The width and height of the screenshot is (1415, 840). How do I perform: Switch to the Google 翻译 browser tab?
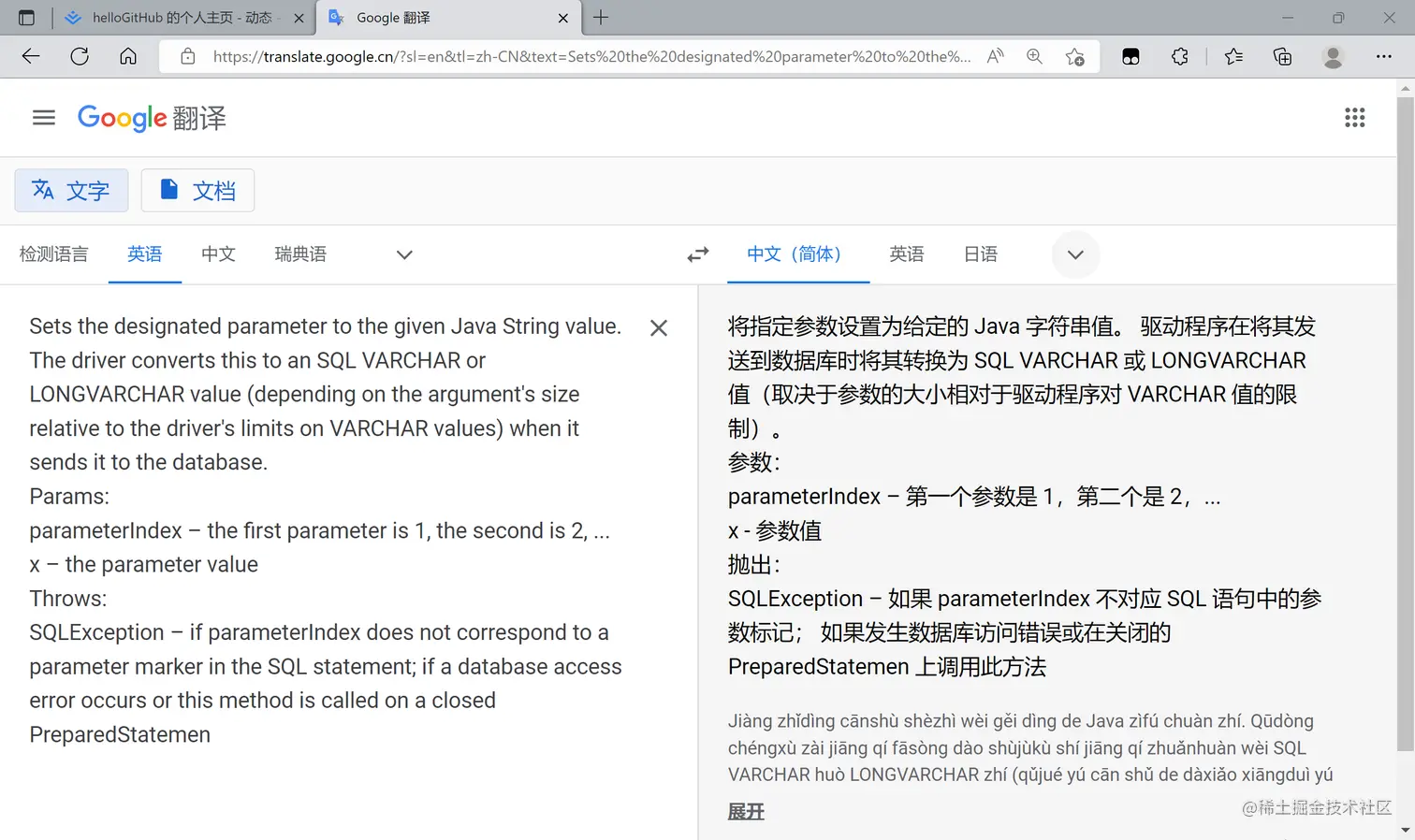(449, 18)
